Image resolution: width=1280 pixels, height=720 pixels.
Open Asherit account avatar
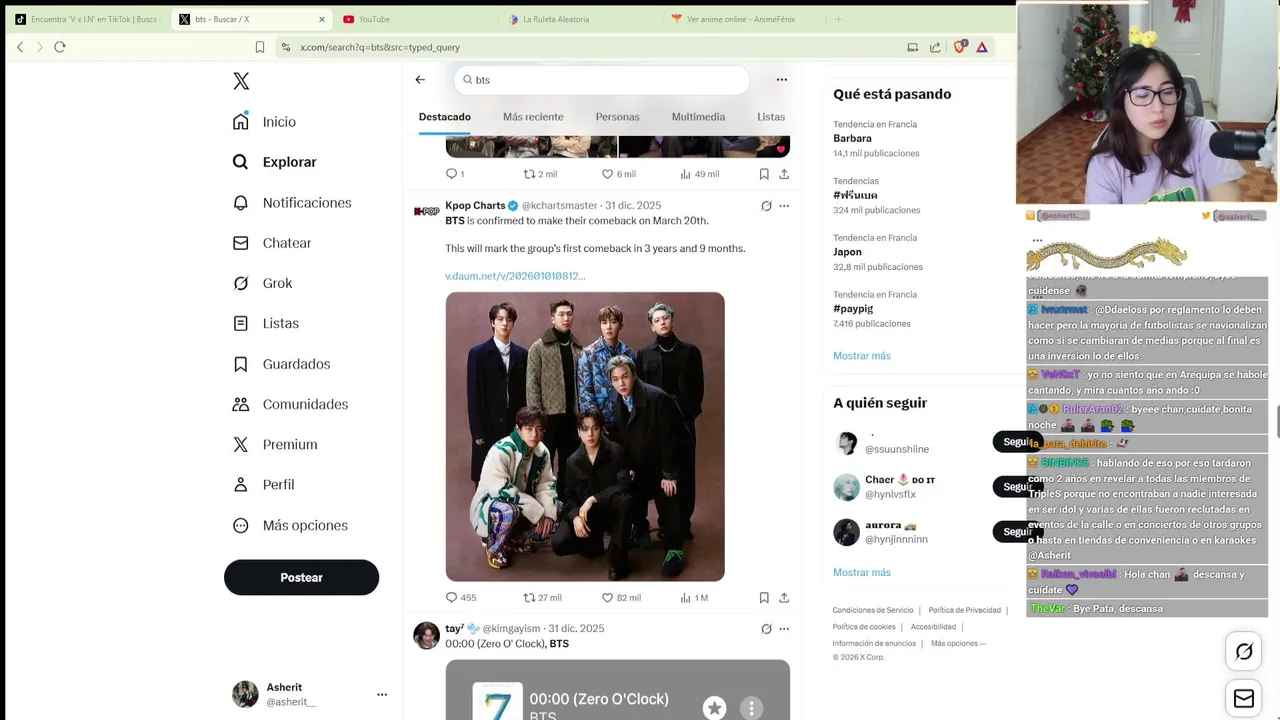(245, 694)
